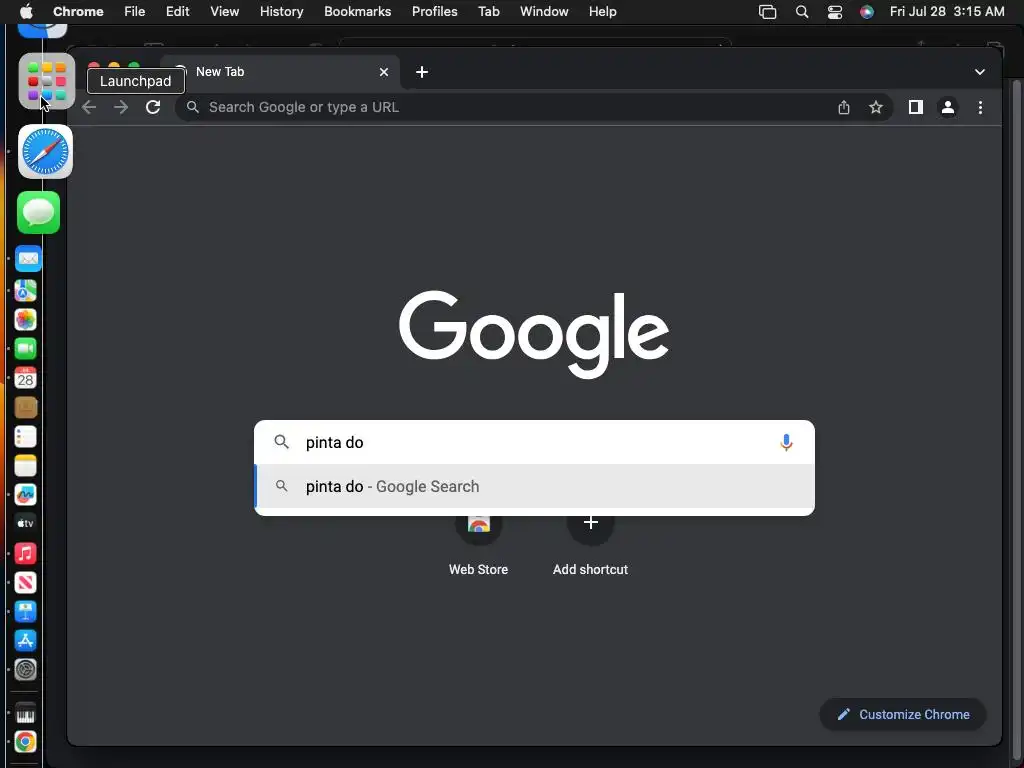Click the Google logo
Screen dimensions: 1024x768
click(x=534, y=334)
